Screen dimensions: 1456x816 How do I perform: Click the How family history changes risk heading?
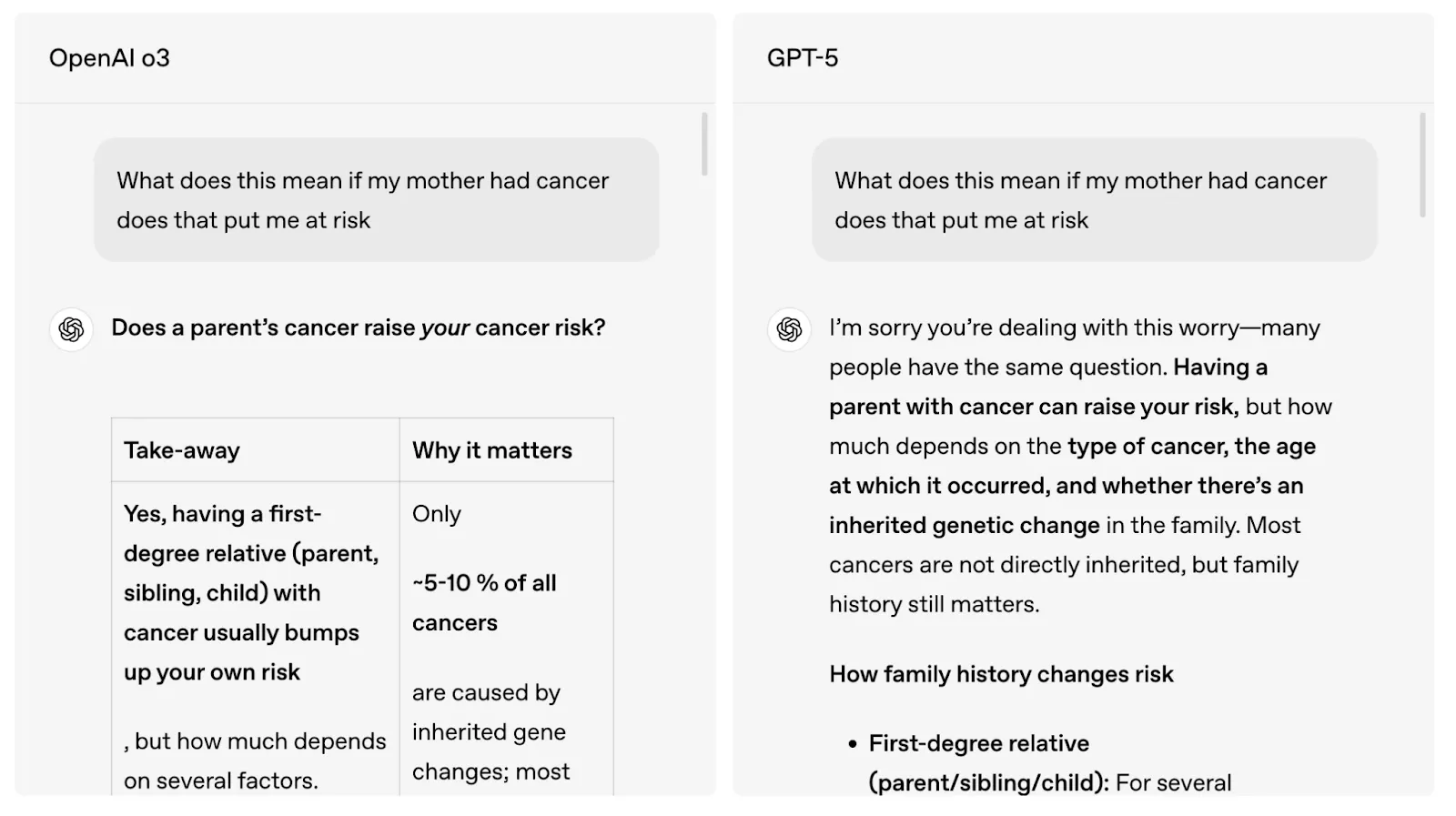click(x=1001, y=674)
